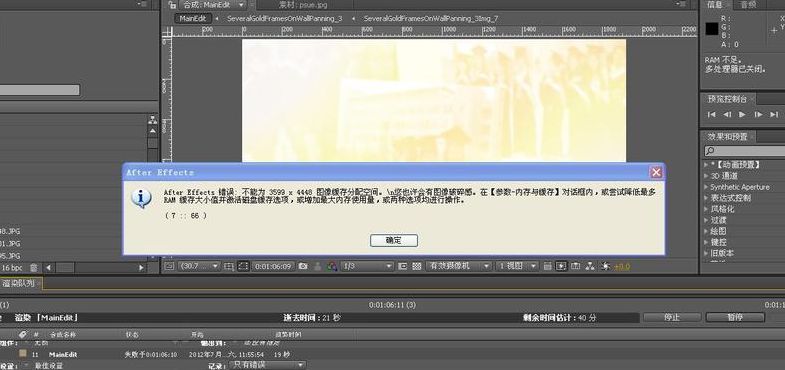Click the 预览控制台 preview panel tab
This screenshot has width=785, height=370.
point(727,99)
